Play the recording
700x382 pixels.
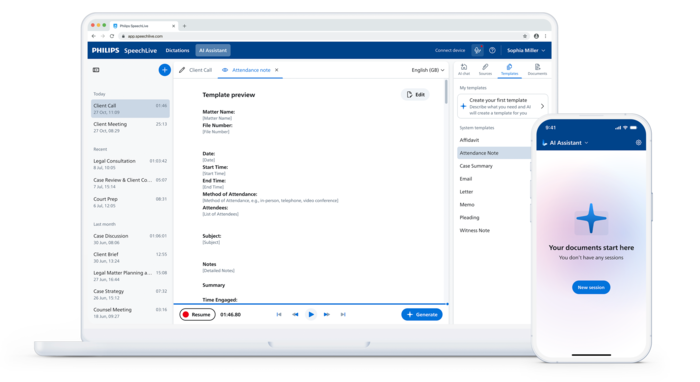pos(311,315)
